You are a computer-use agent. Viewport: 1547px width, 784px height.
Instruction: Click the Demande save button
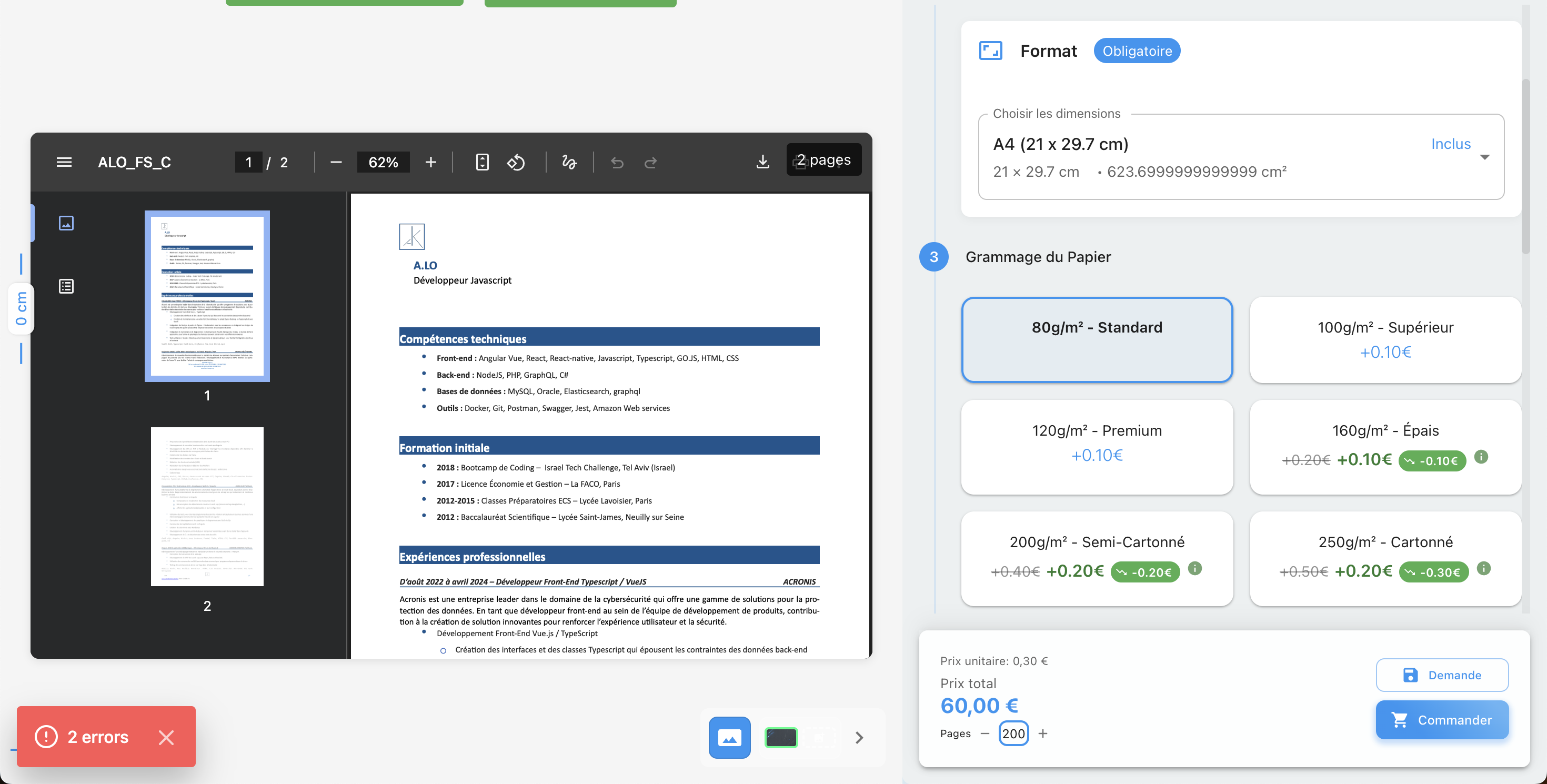pos(1441,675)
